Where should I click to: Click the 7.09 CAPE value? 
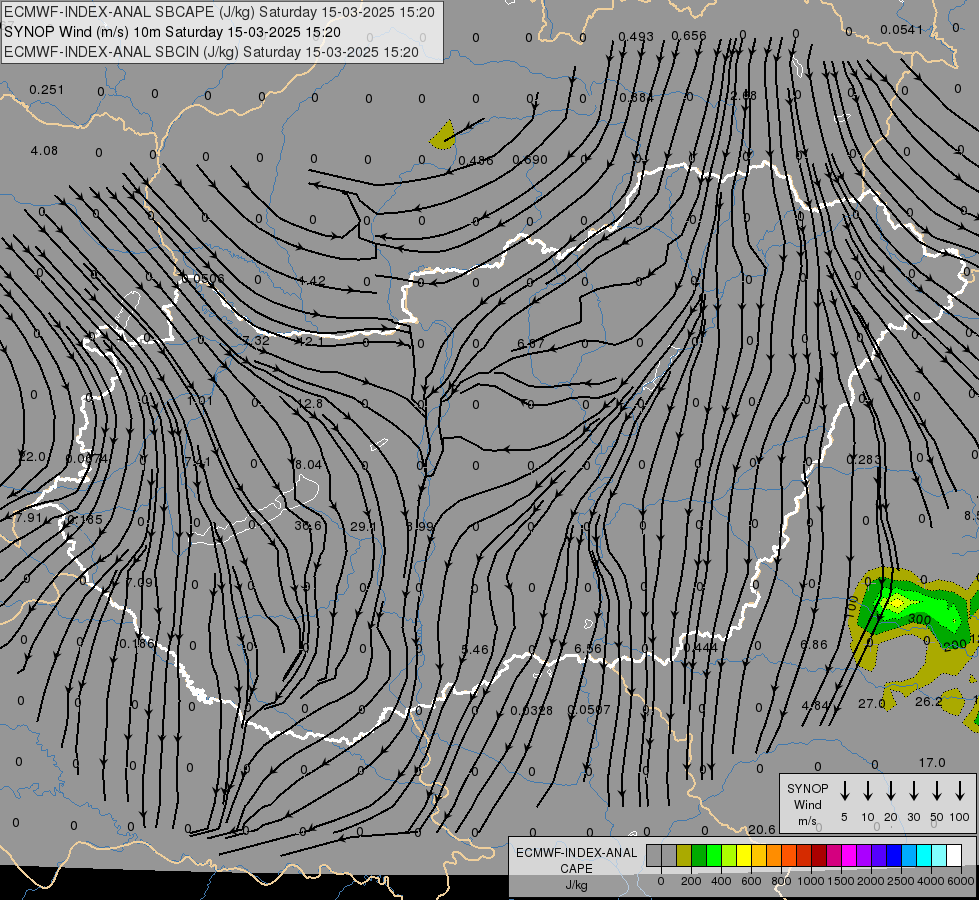pos(139,582)
